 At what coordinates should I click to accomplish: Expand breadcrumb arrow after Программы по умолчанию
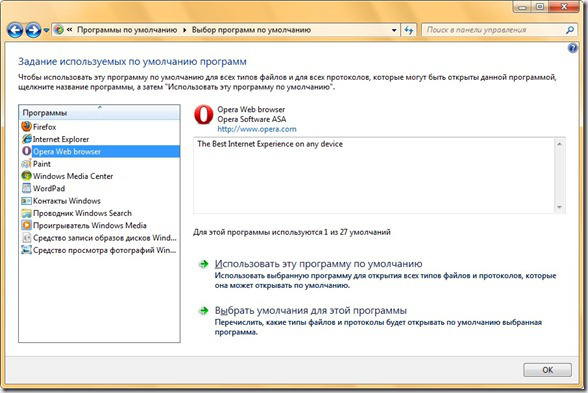[184, 30]
